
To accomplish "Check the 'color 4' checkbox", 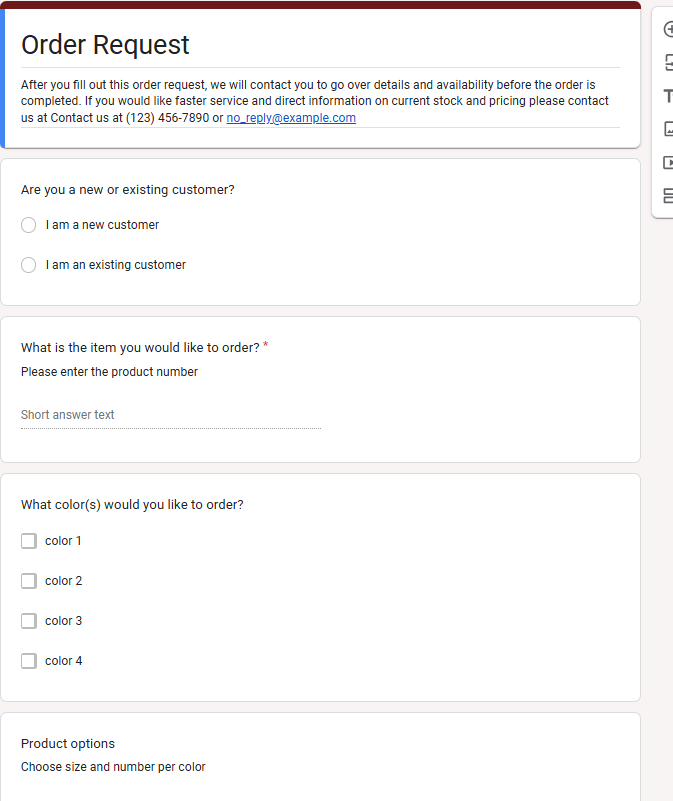I will (x=29, y=661).
